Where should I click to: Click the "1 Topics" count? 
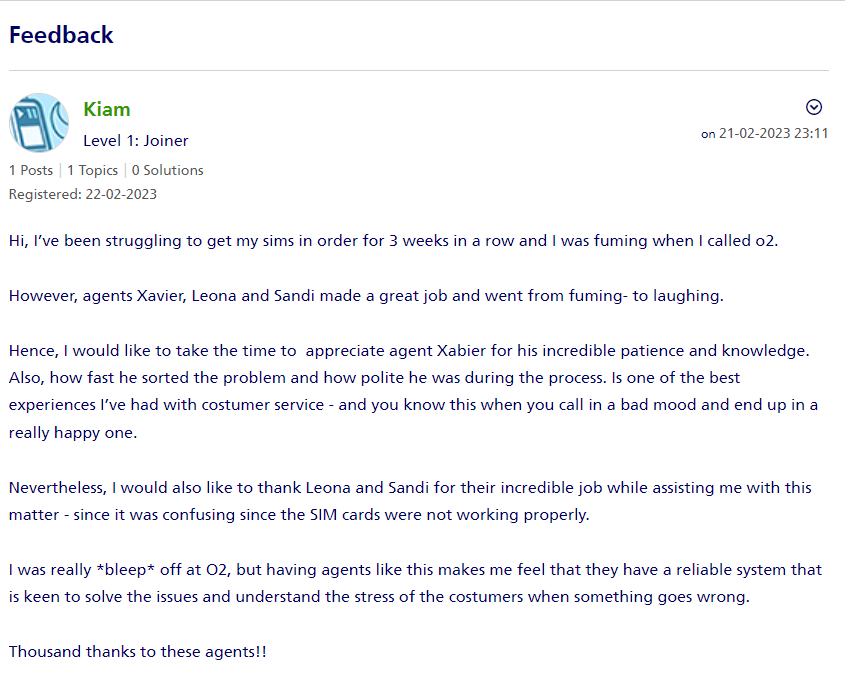(x=92, y=170)
